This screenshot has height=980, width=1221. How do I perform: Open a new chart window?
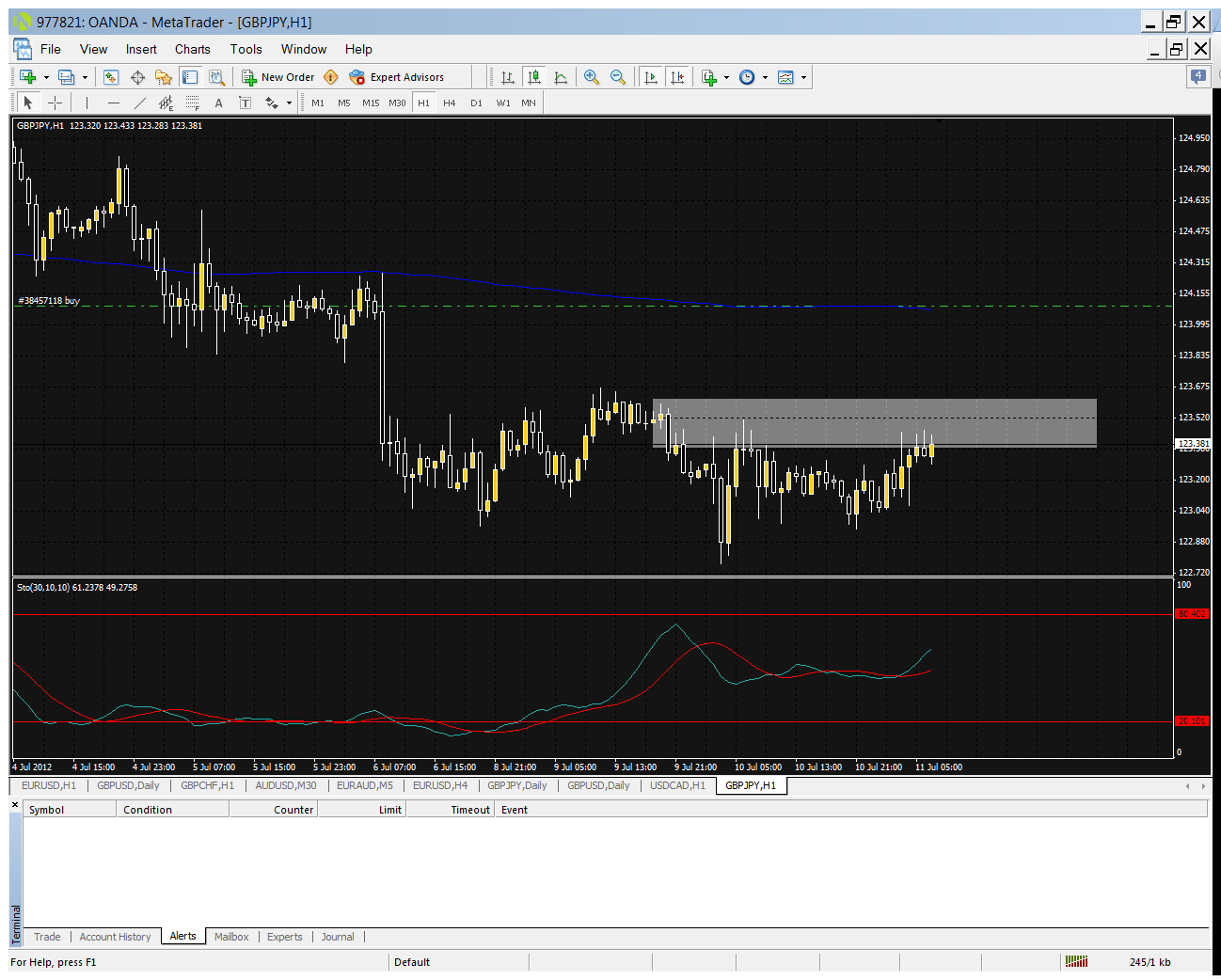[x=27, y=77]
